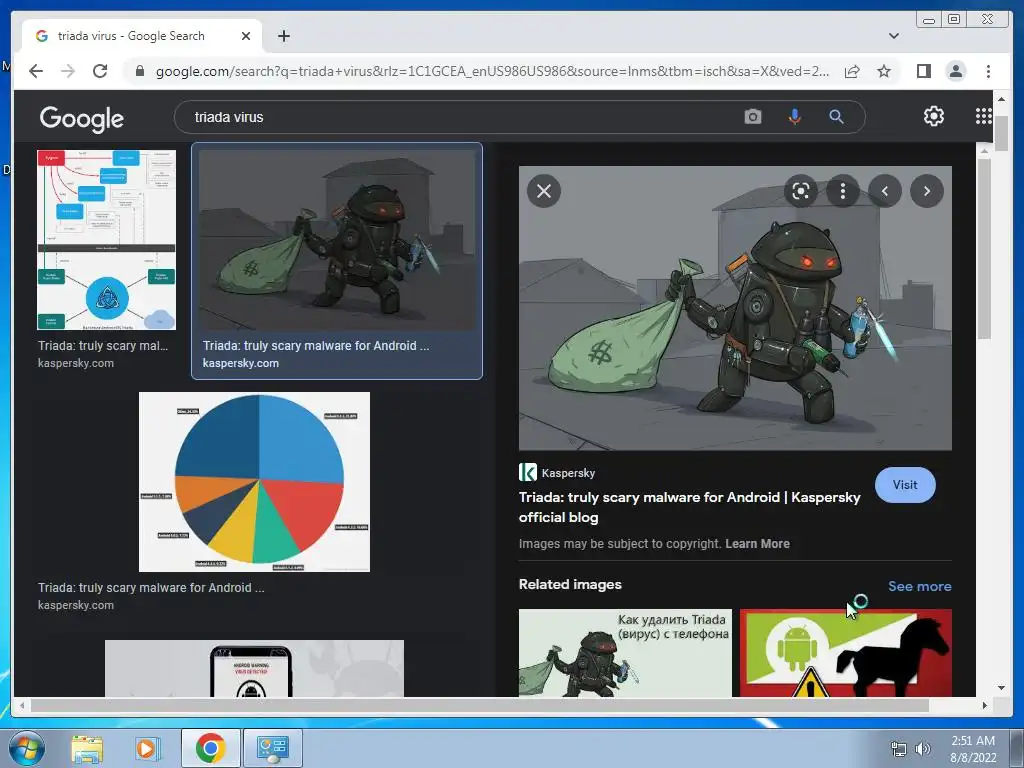This screenshot has width=1024, height=768.
Task: Click kaspersky.com under the pie chart
Action: [76, 605]
